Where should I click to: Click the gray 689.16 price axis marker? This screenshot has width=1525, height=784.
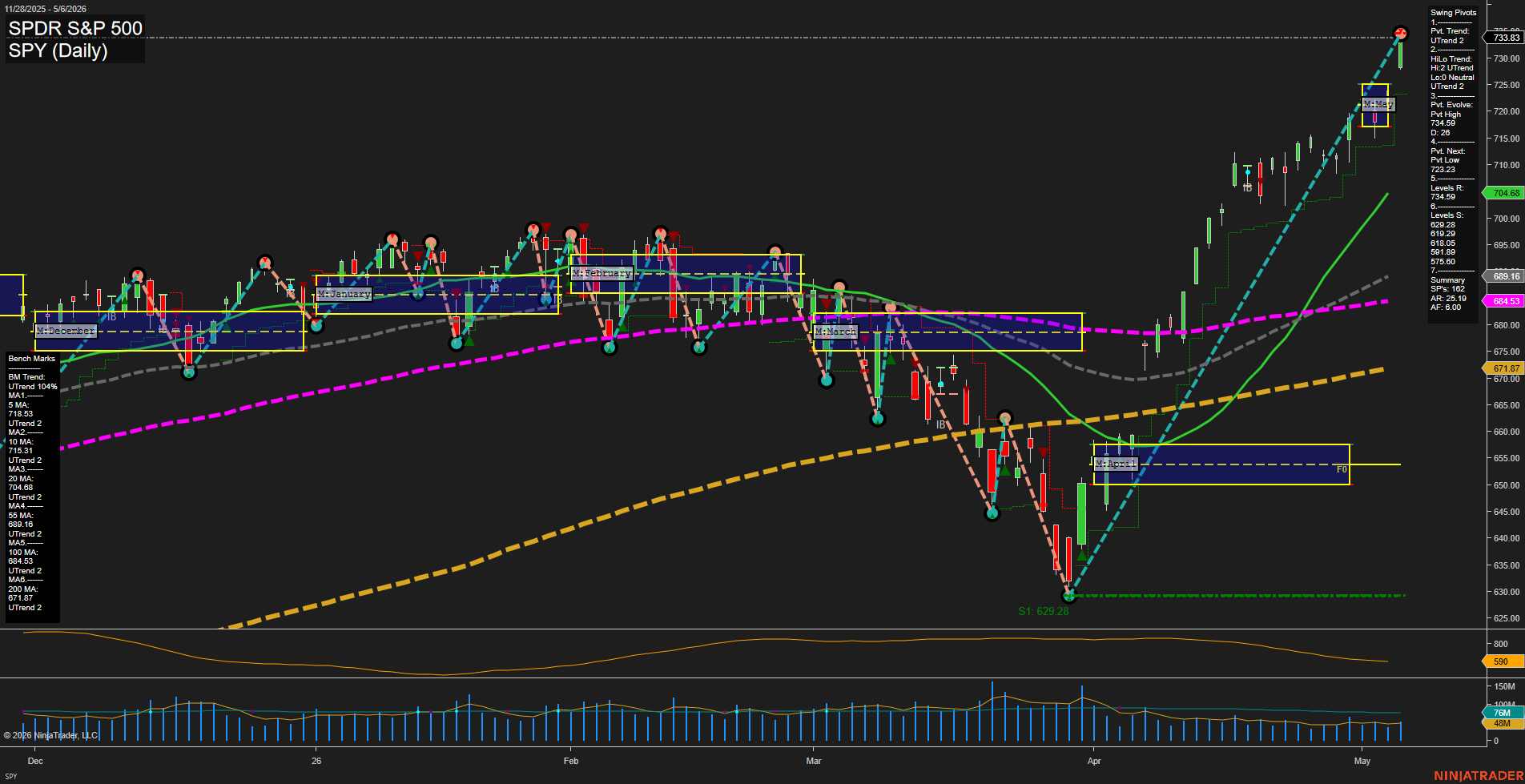coord(1503,276)
